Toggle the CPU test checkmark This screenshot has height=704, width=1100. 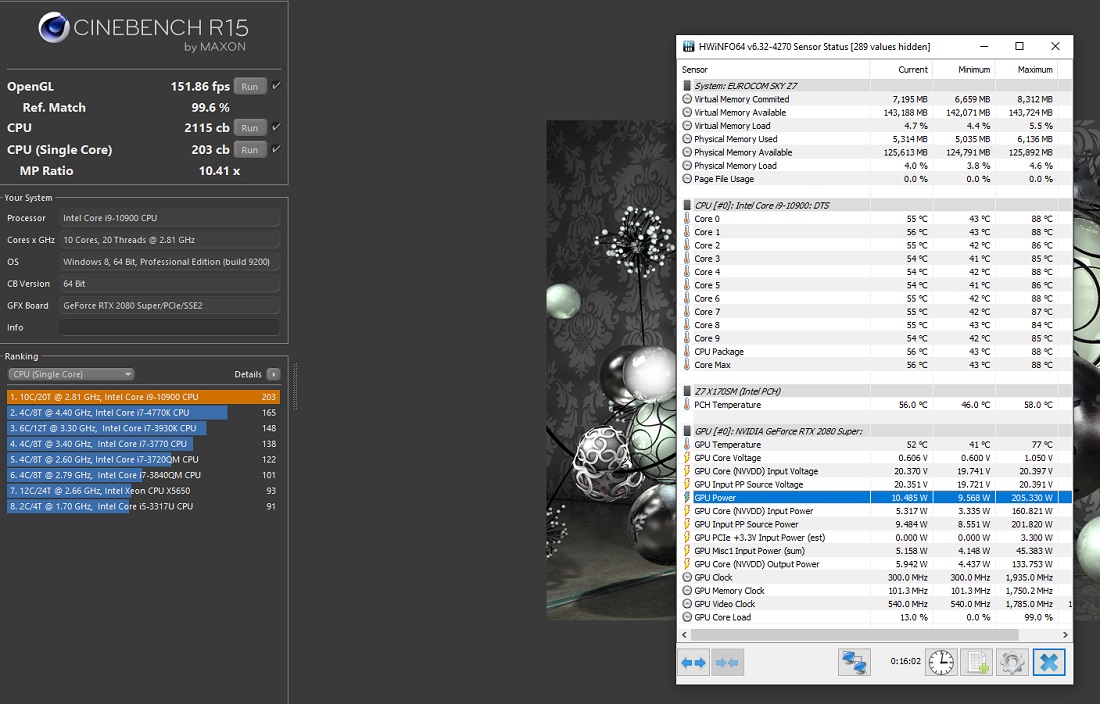276,128
